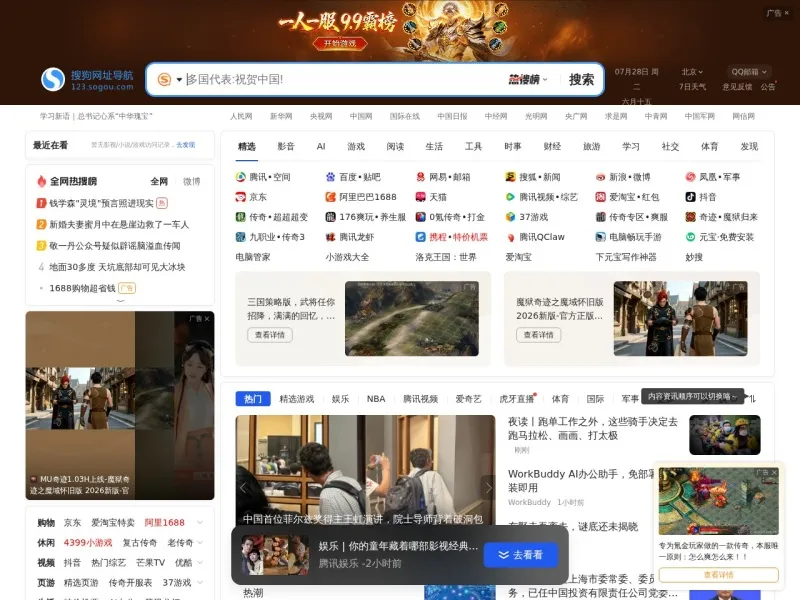Switch hot search to 全网
Screen dimensions: 800x600
(159, 181)
